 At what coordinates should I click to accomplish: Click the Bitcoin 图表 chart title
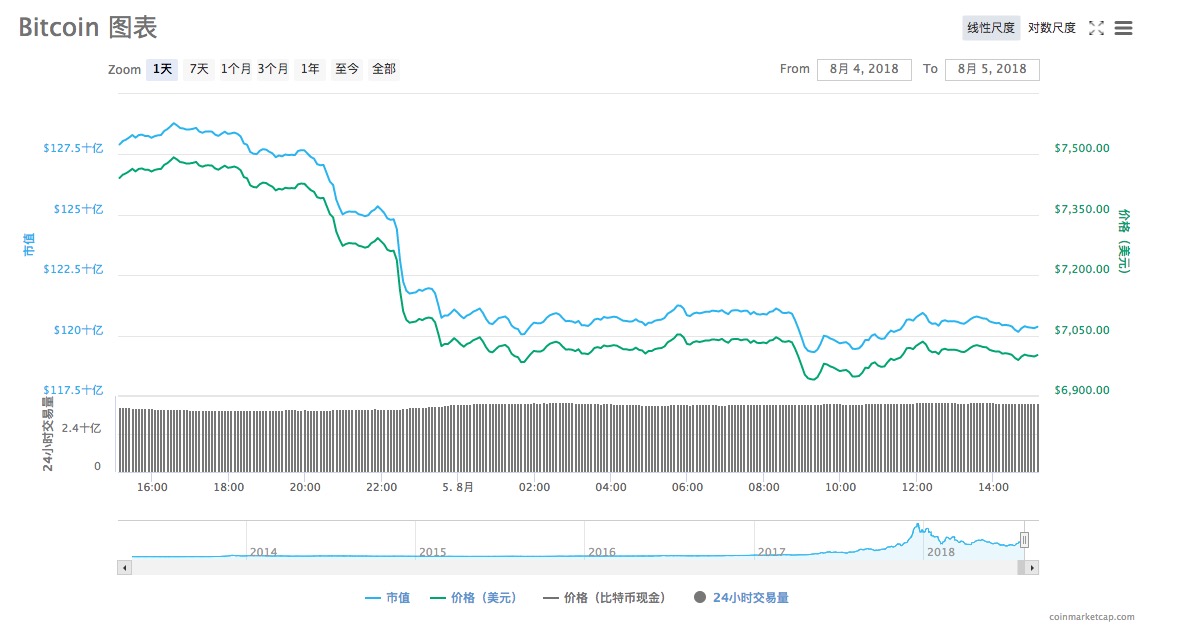88,27
